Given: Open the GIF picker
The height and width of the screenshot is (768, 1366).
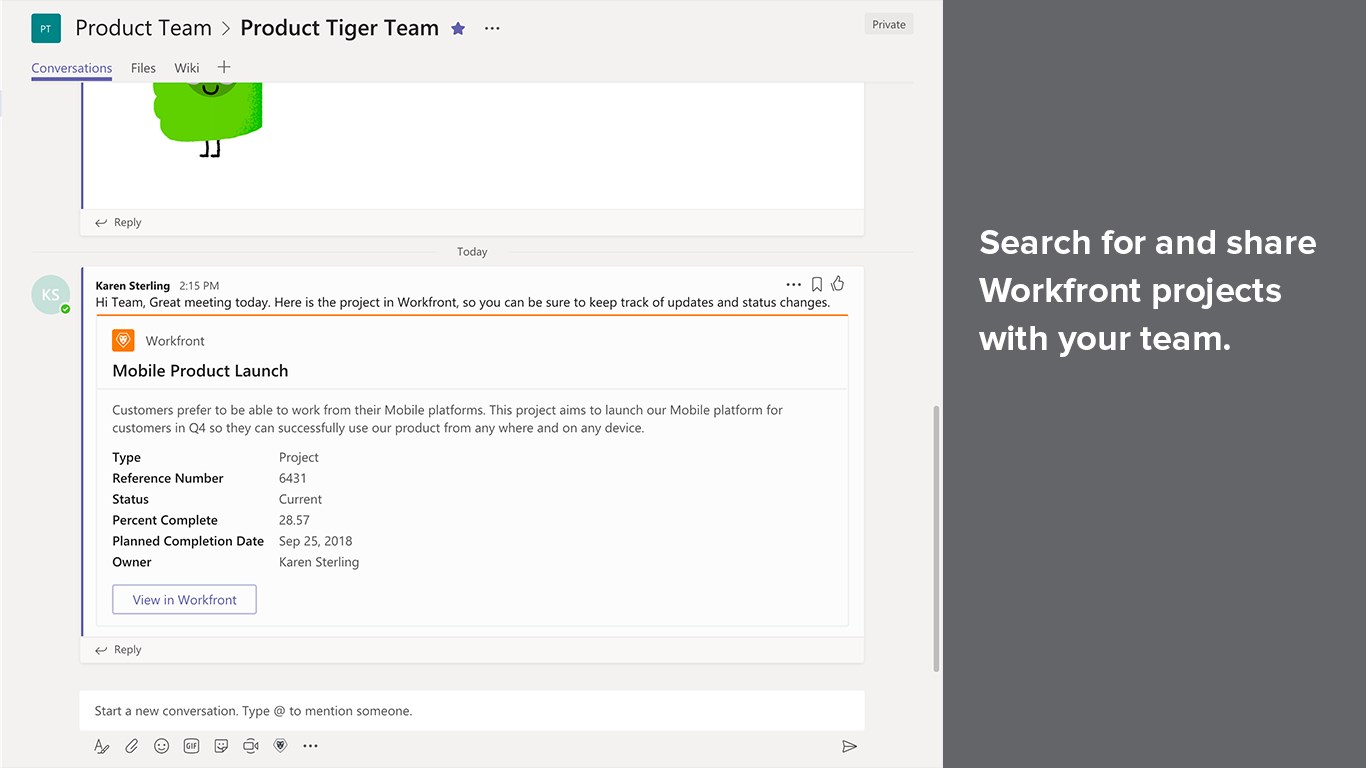Looking at the screenshot, I should tap(191, 746).
